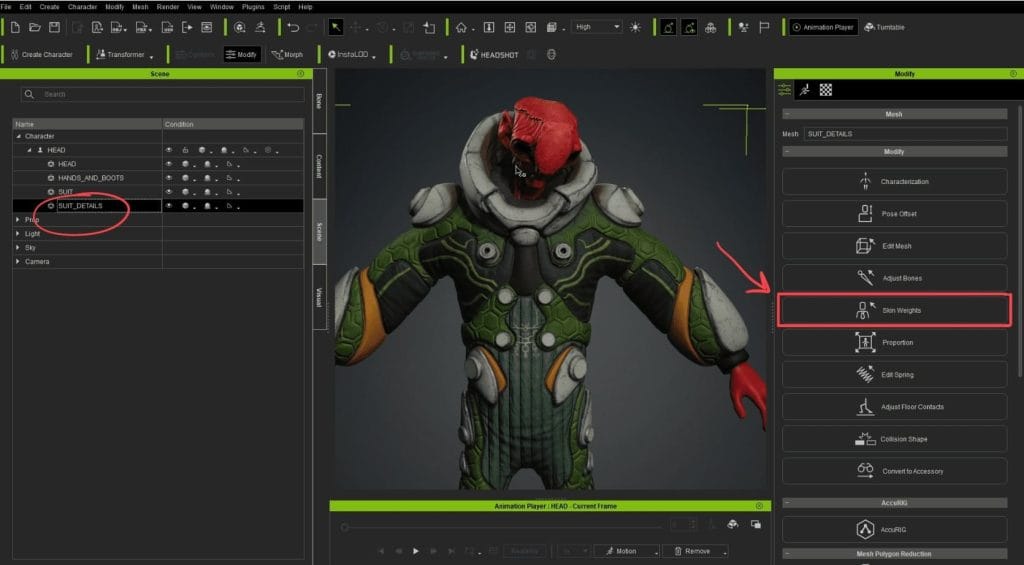
Task: Collapse the Character tree node
Action: [17, 136]
